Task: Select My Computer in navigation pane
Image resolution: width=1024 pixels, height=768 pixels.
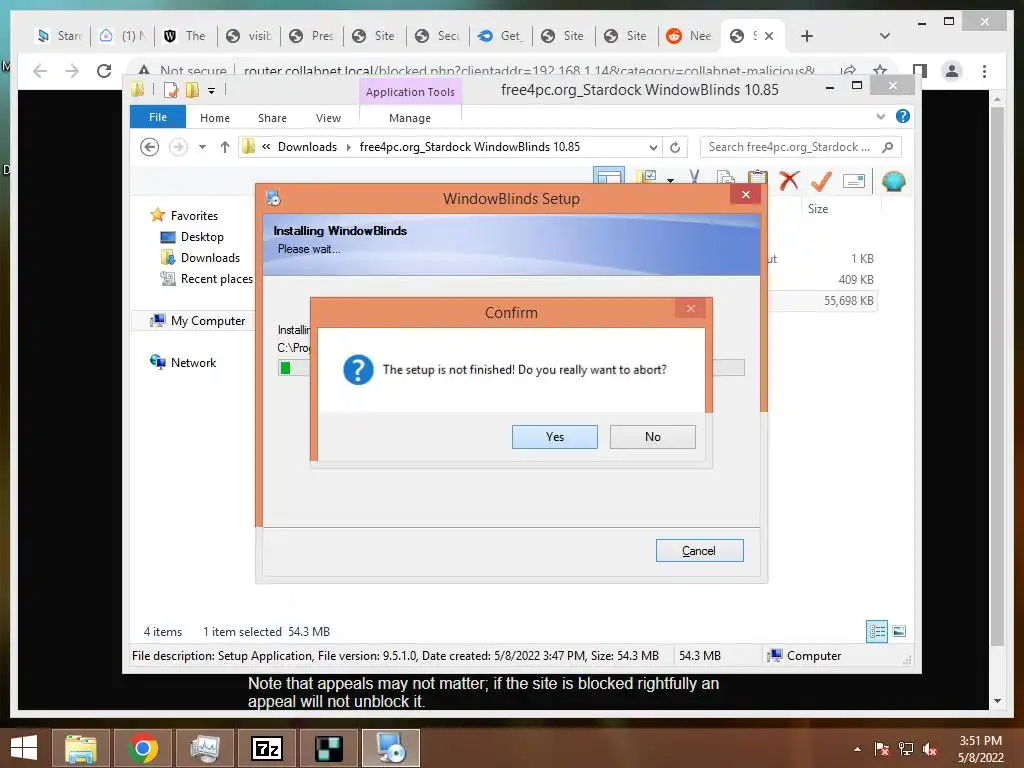Action: (198, 321)
